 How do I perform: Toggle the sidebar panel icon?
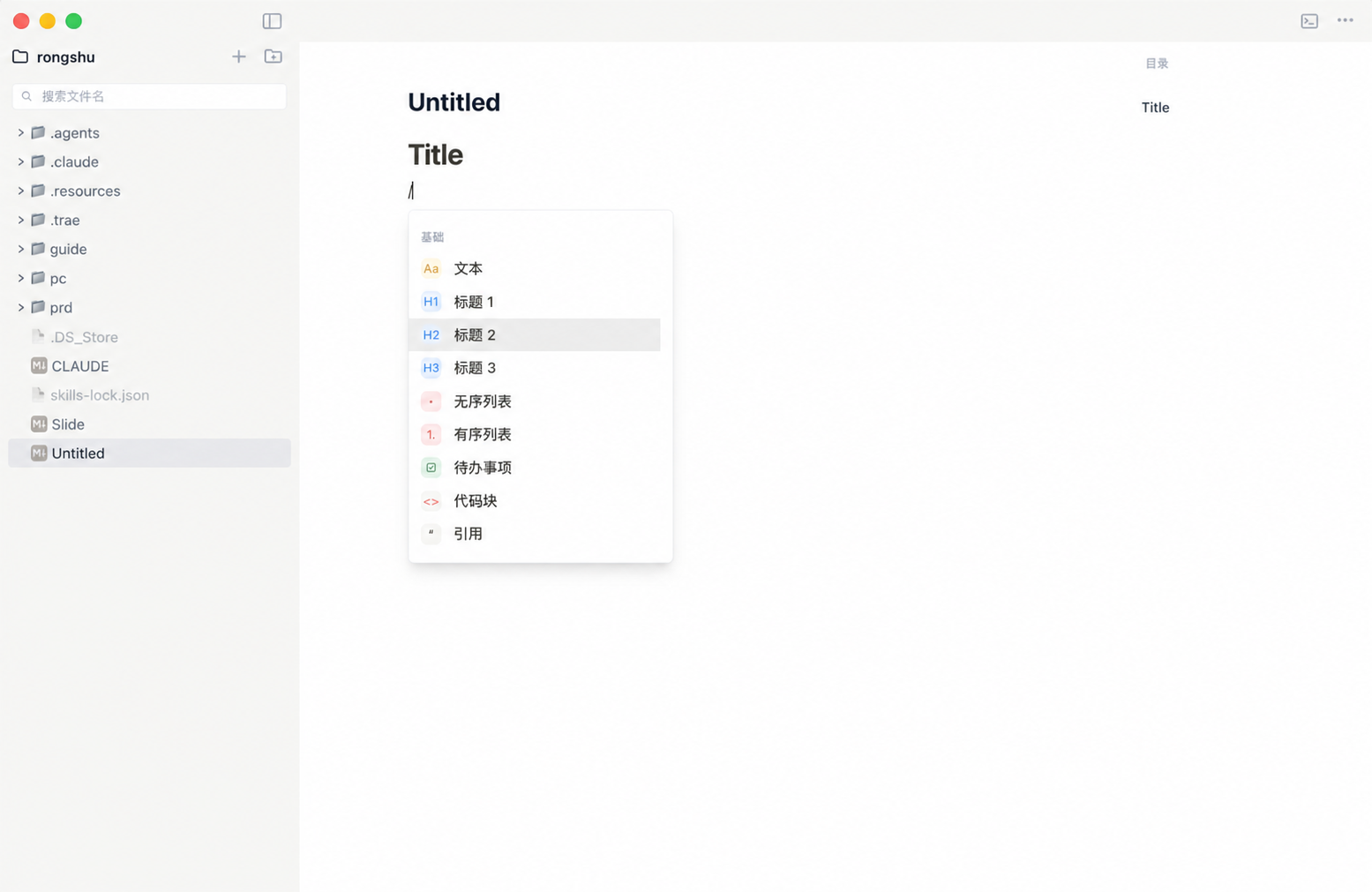(x=272, y=21)
